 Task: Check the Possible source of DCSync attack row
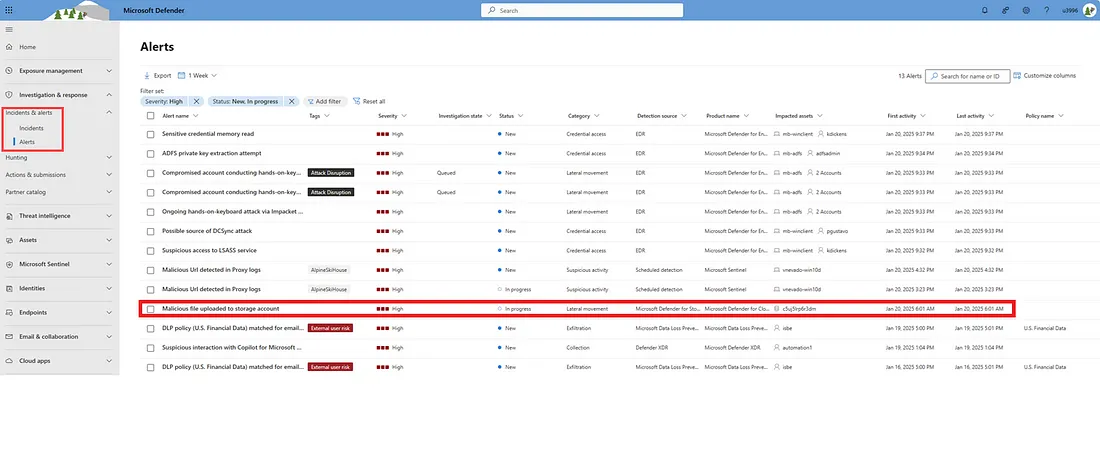coord(151,231)
